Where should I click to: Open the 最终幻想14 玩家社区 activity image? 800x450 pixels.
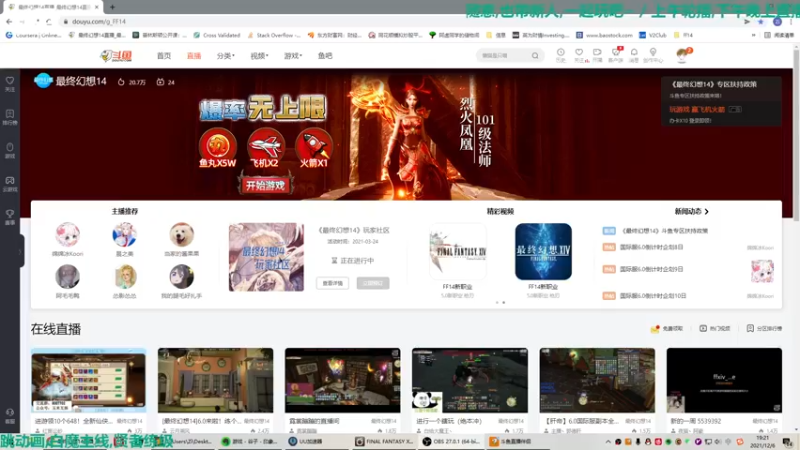[266, 257]
